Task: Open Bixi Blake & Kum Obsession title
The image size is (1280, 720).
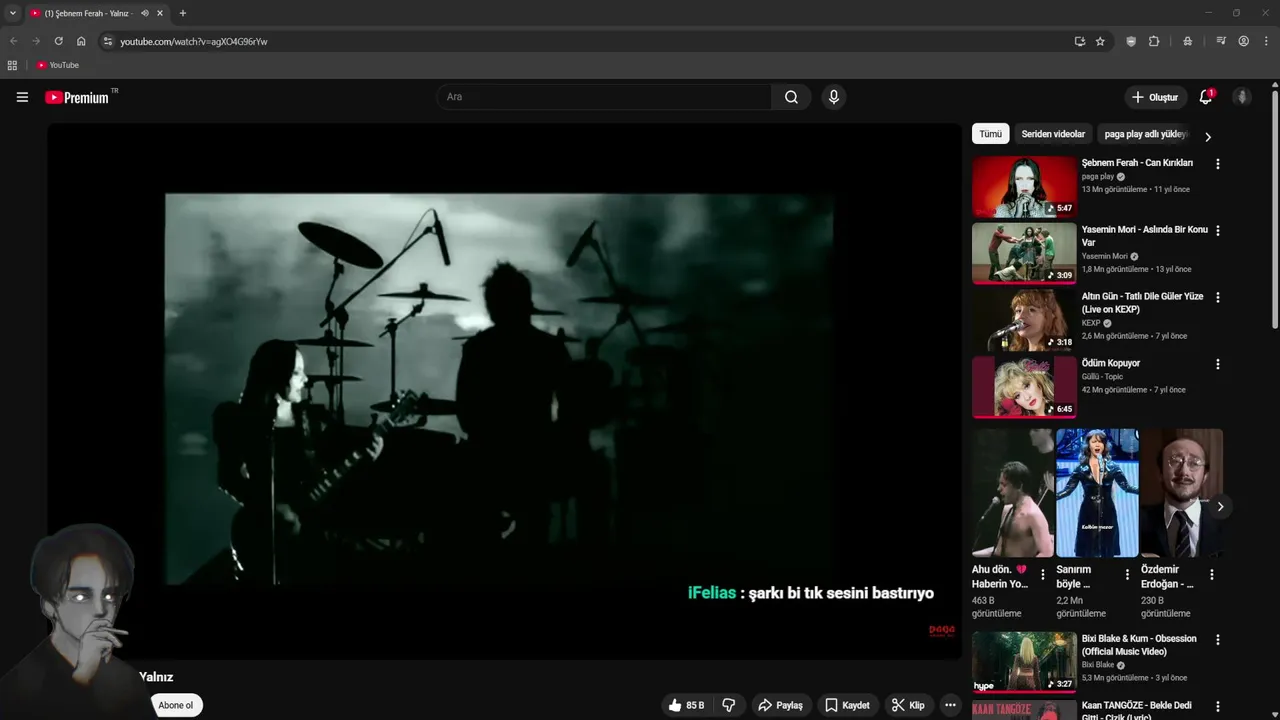Action: [x=1139, y=645]
